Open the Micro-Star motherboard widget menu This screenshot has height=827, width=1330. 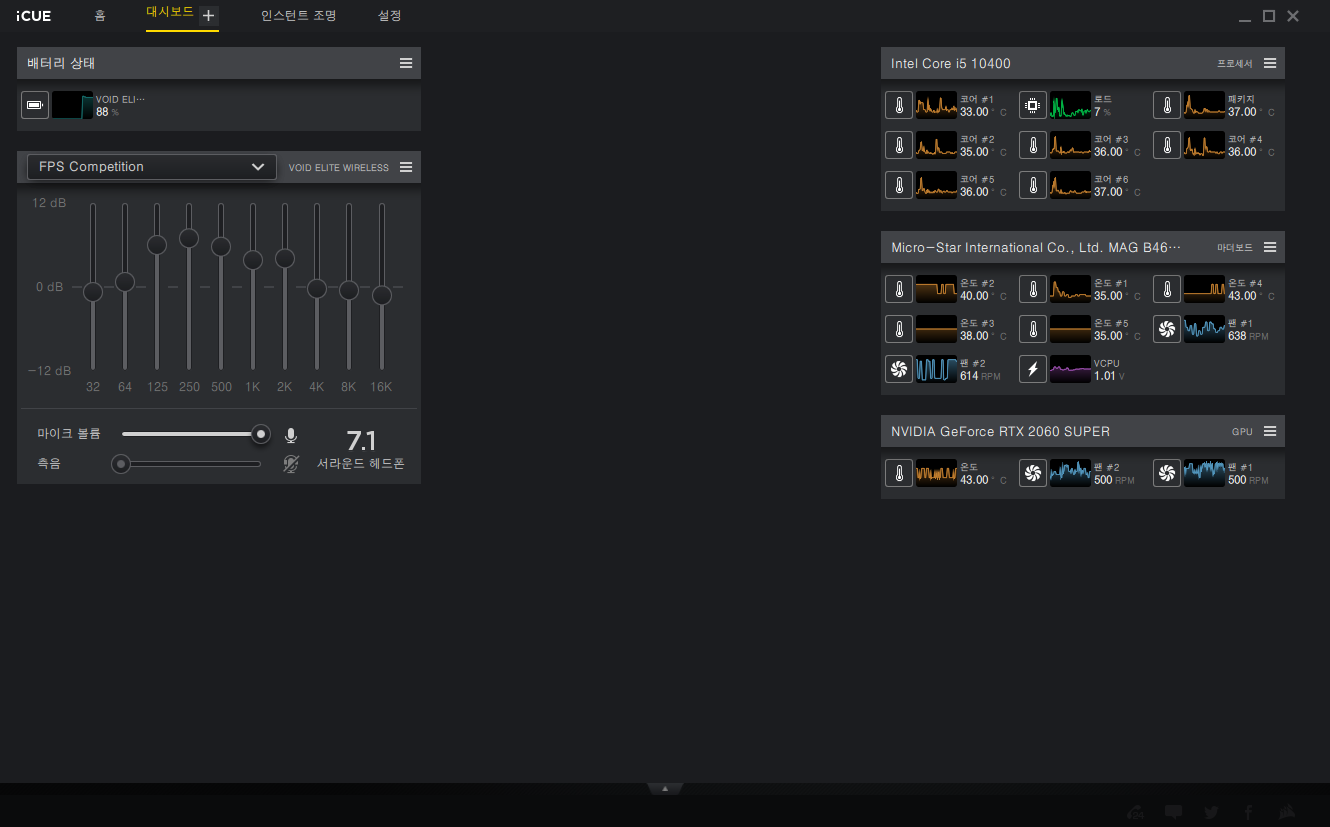coord(1270,247)
